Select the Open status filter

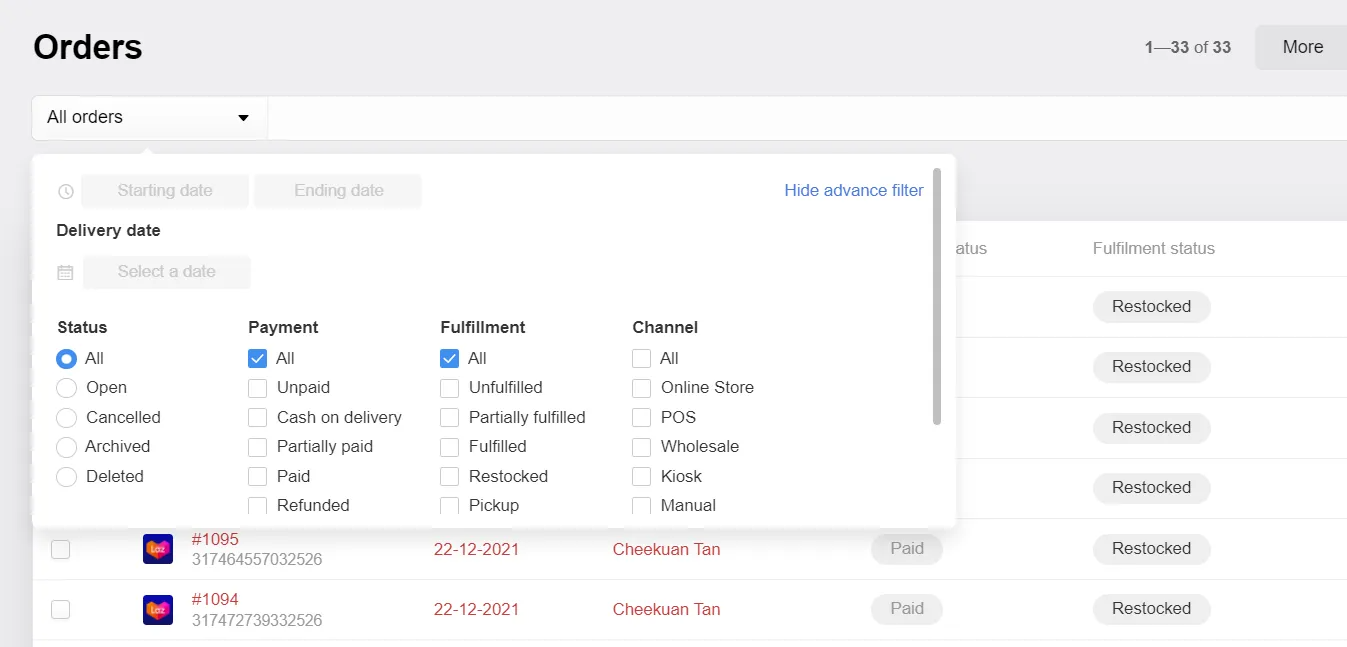coord(66,387)
